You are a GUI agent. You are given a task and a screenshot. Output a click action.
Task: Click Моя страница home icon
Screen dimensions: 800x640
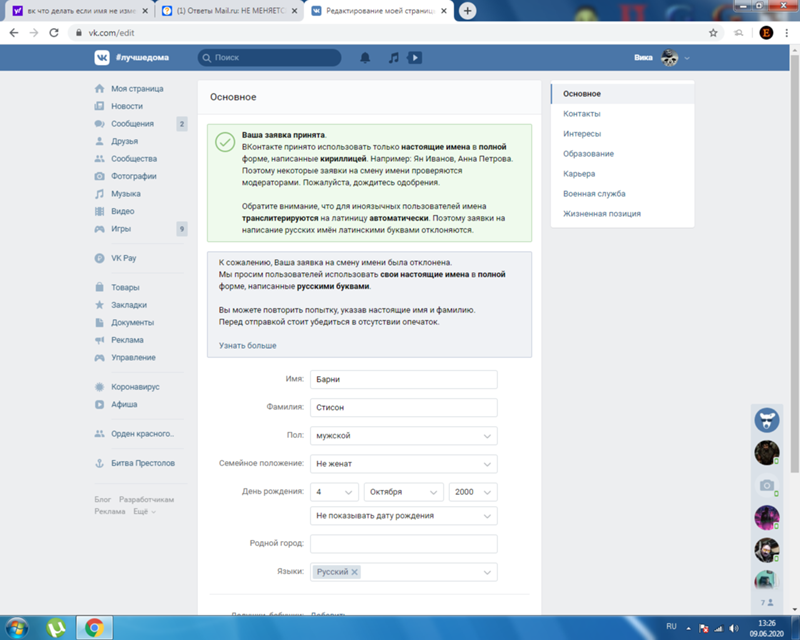99,88
